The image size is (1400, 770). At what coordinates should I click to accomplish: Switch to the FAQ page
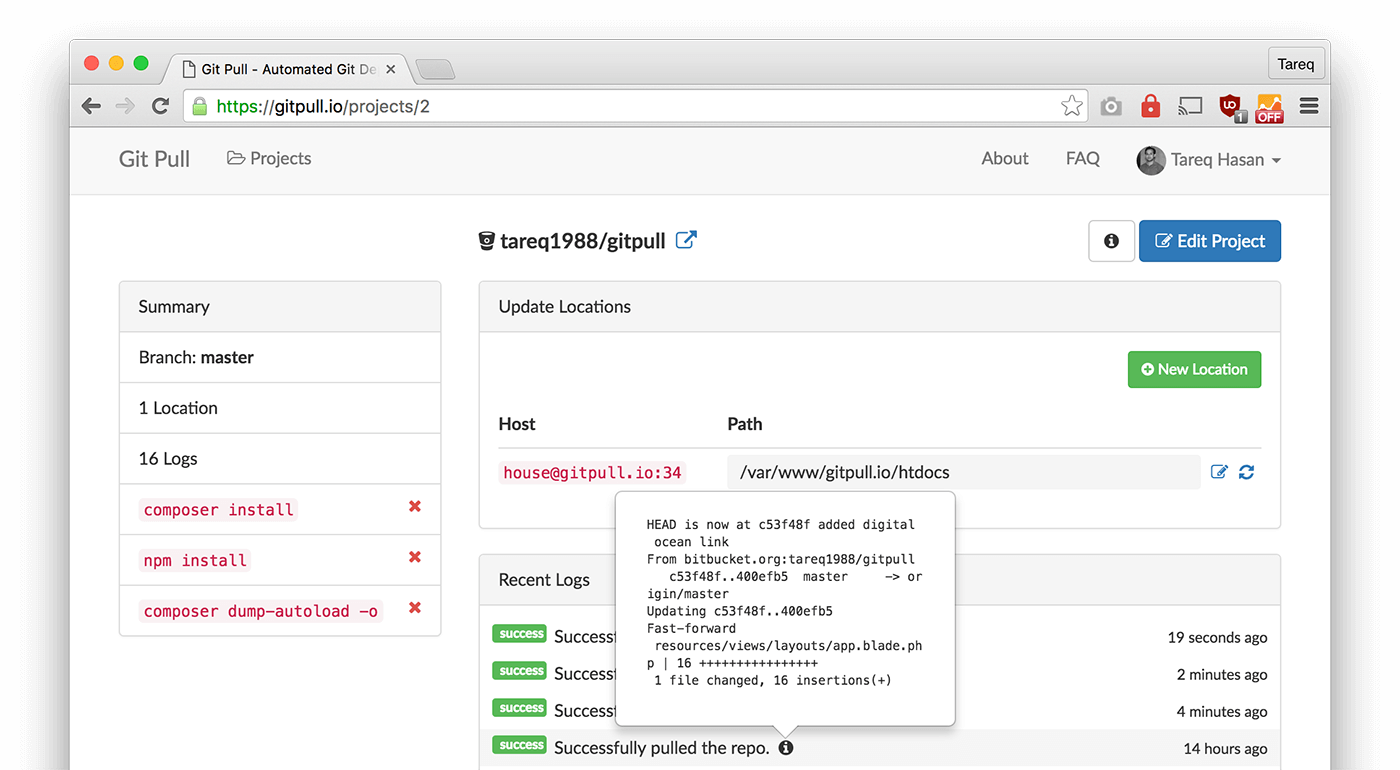[1082, 158]
